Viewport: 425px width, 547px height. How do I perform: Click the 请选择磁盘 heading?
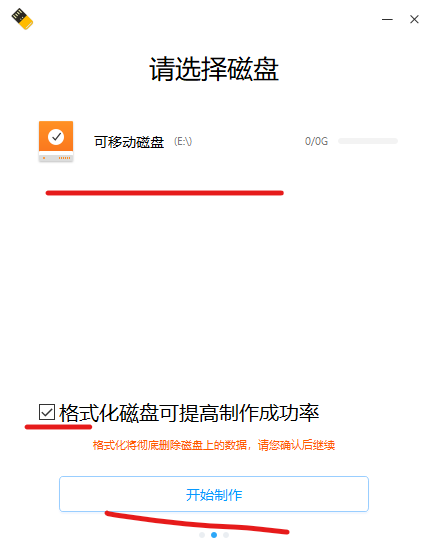tap(214, 69)
